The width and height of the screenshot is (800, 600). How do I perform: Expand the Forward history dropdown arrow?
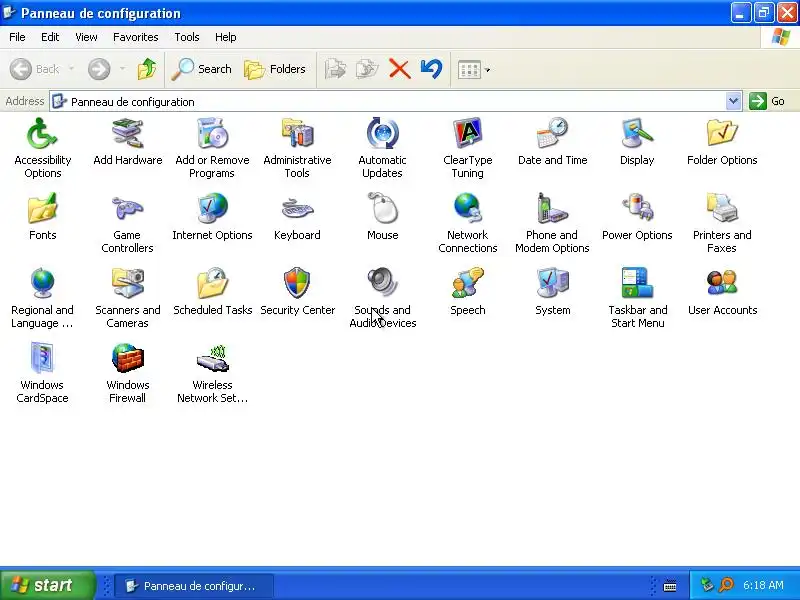coord(122,69)
